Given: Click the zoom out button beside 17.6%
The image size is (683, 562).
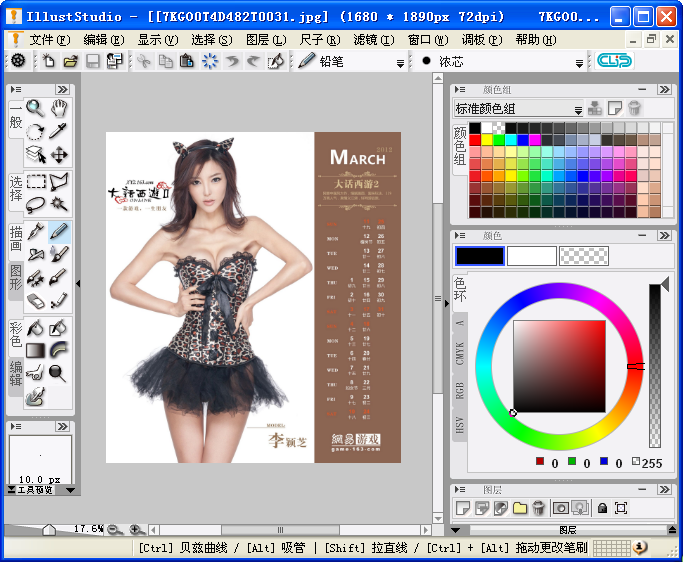Looking at the screenshot, I should (x=115, y=529).
